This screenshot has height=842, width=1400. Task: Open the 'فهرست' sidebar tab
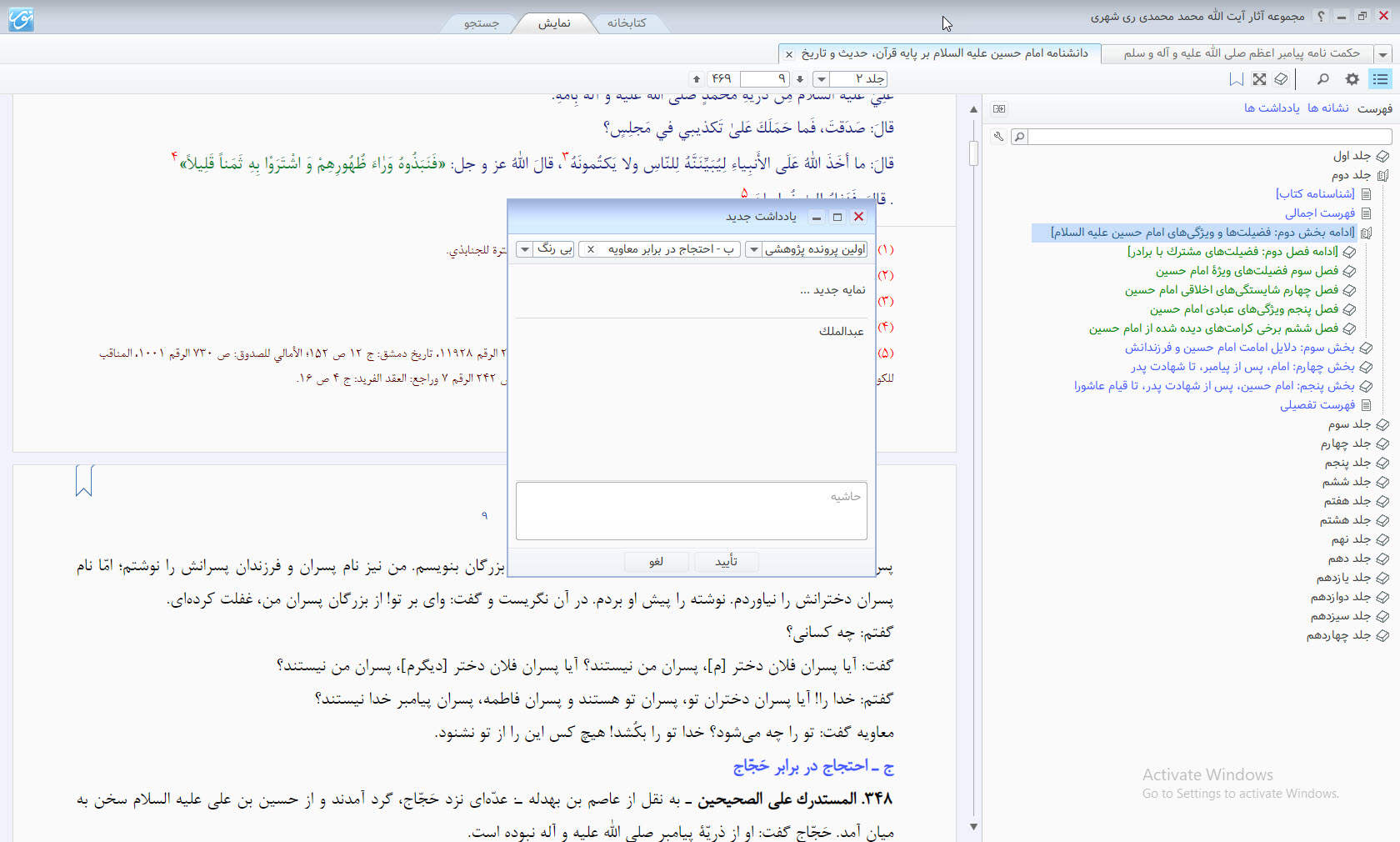click(x=1375, y=108)
